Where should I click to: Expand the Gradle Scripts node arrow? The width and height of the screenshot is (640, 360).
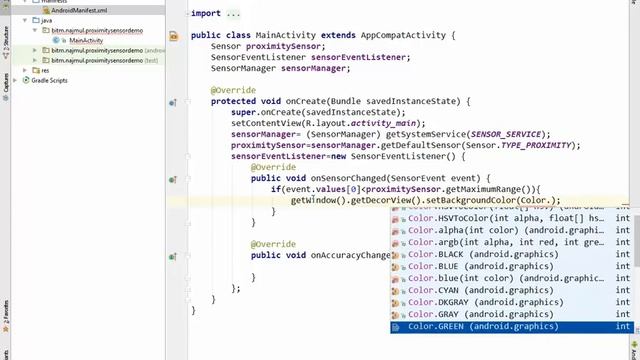[15, 80]
